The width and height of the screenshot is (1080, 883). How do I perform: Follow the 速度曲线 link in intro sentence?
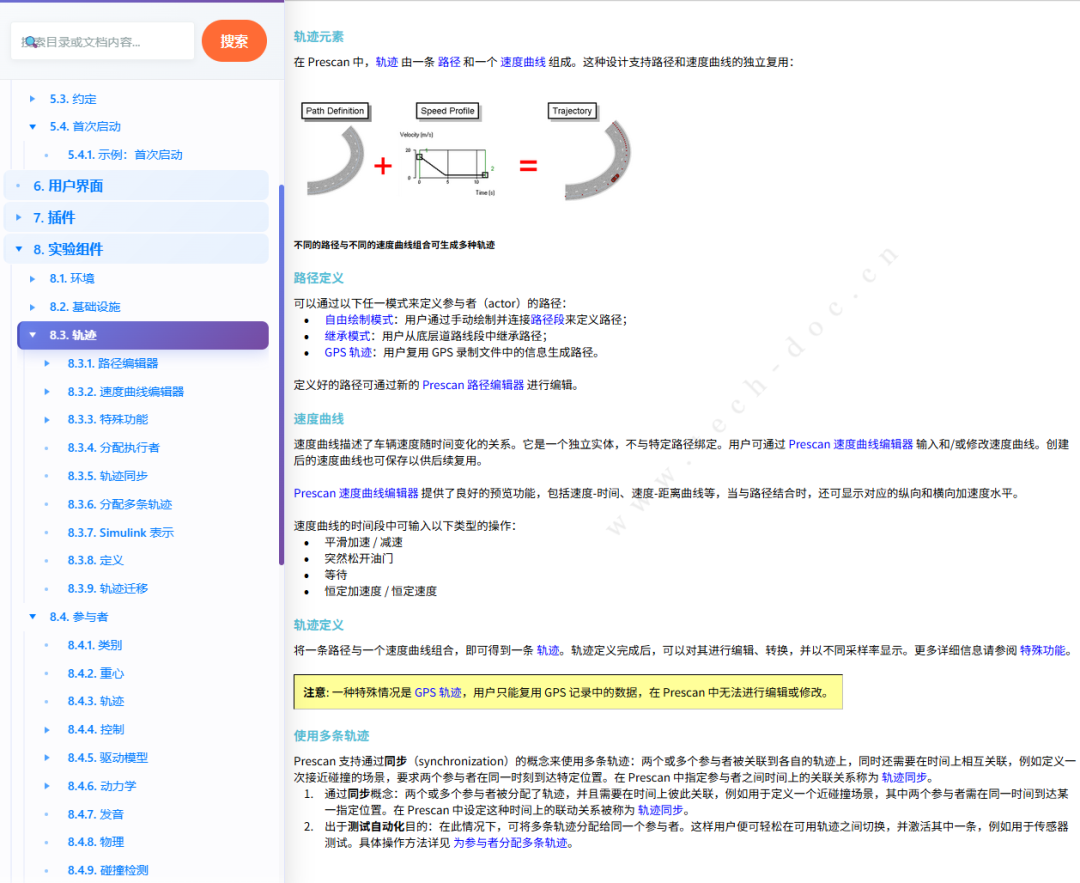click(x=523, y=62)
